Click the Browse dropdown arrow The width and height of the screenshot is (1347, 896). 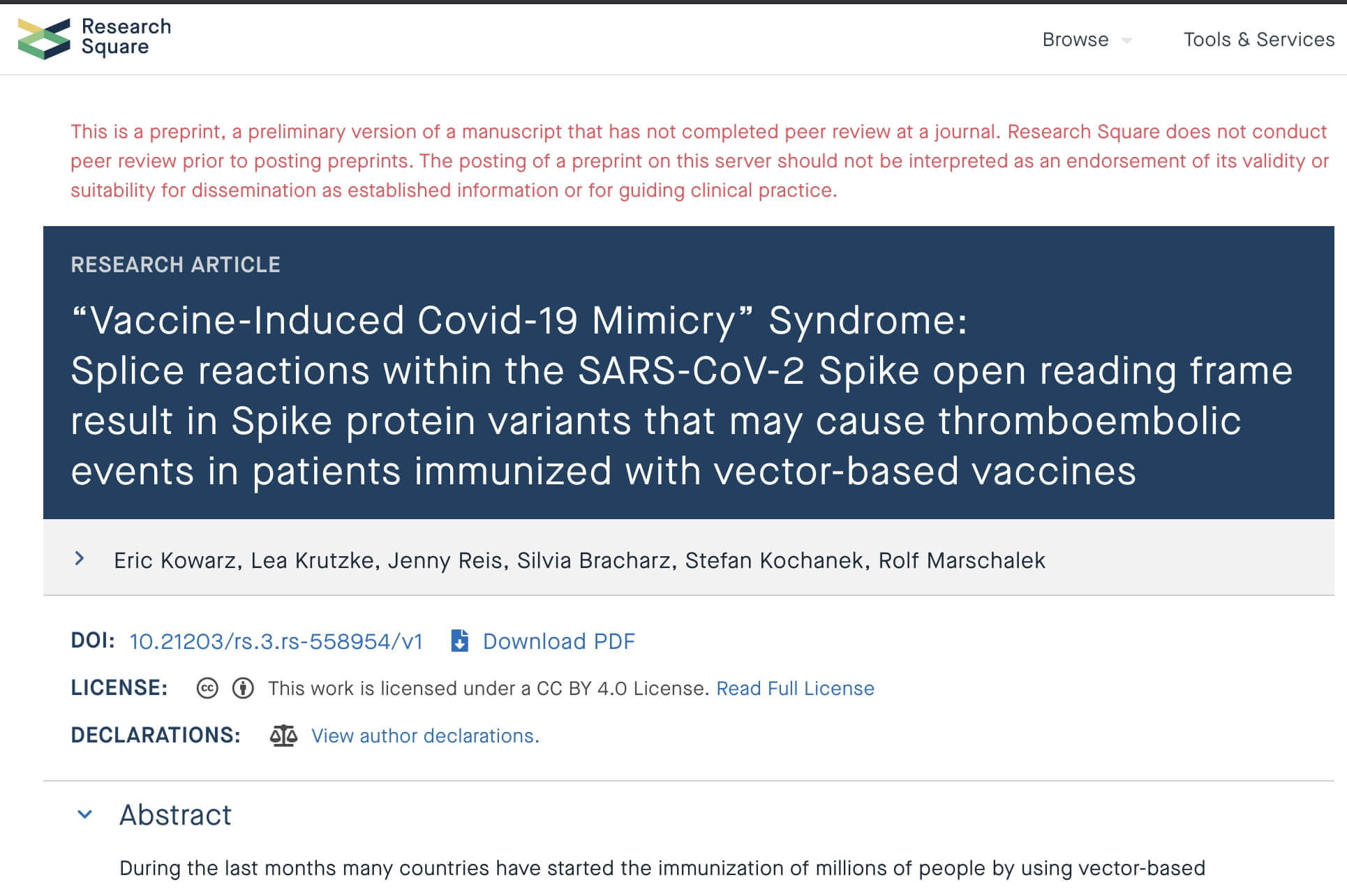[1126, 41]
